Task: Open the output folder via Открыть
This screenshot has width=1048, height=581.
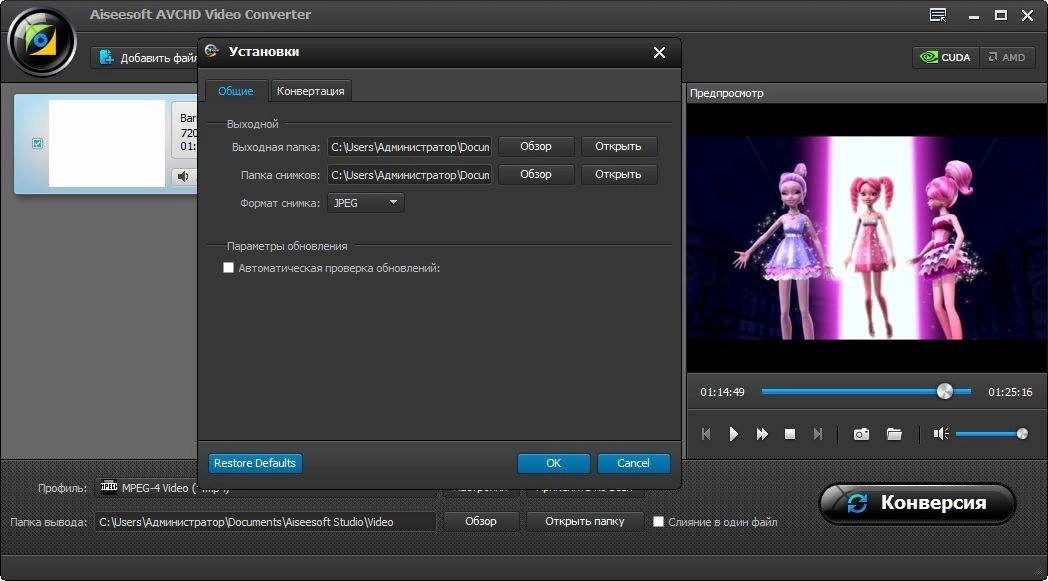Action: tap(618, 146)
